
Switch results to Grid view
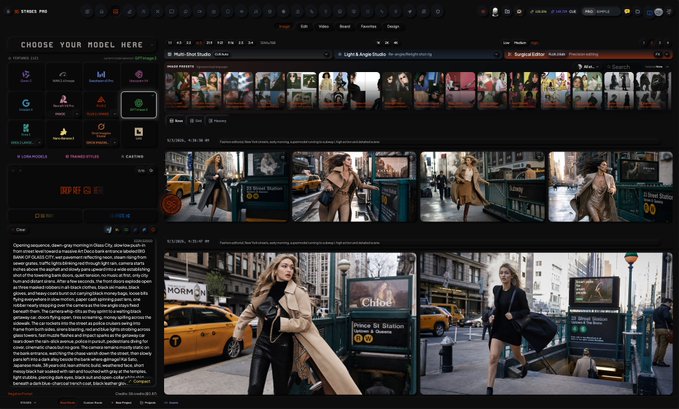point(196,121)
